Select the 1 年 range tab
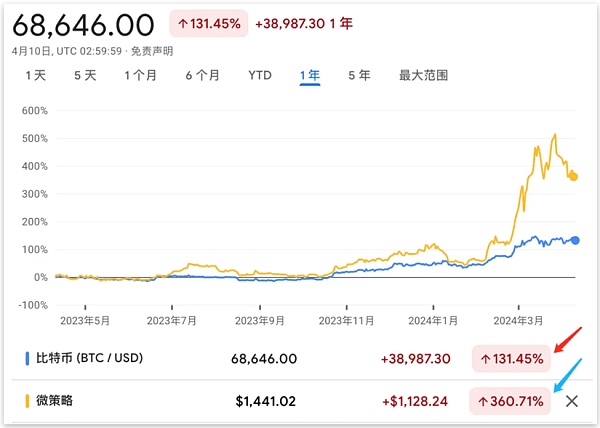Screen dimensions: 600x428 (309, 75)
